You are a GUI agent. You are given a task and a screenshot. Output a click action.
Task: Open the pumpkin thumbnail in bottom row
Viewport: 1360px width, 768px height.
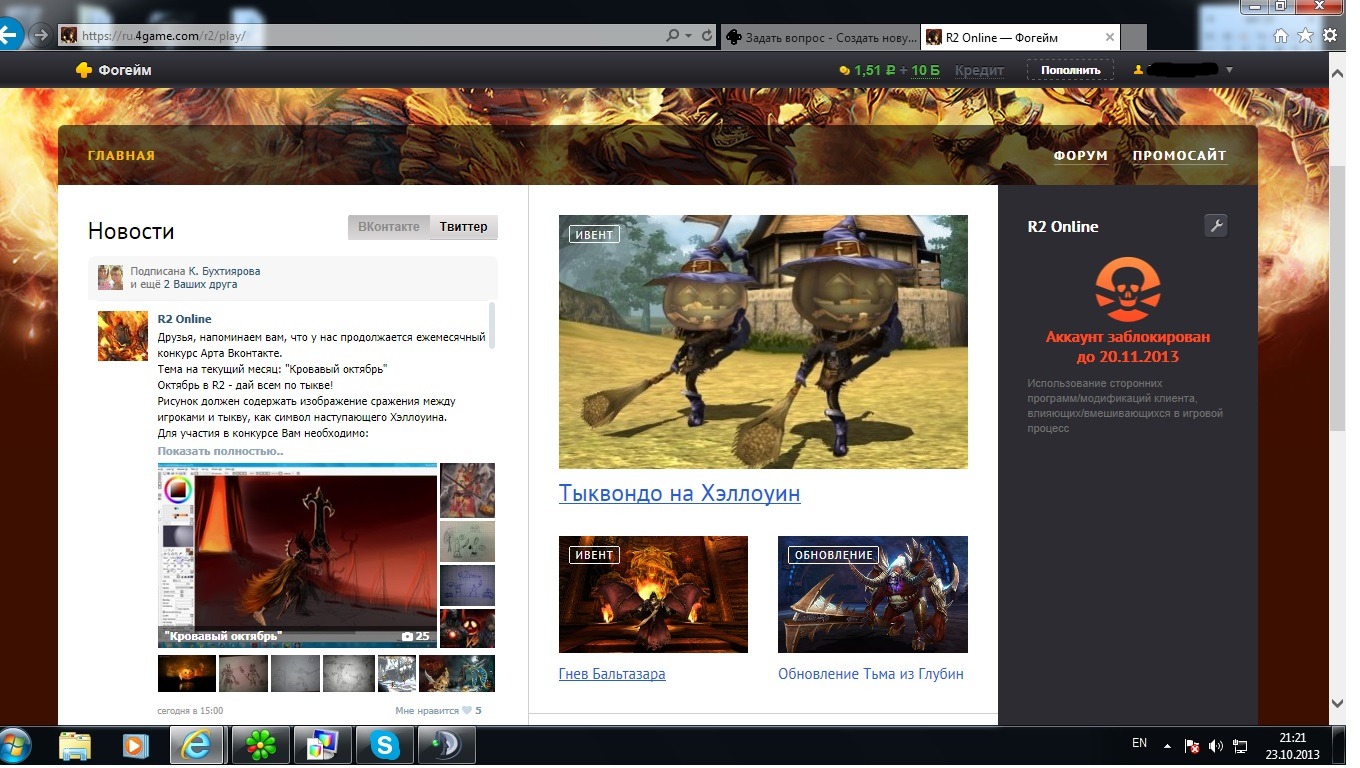click(186, 673)
